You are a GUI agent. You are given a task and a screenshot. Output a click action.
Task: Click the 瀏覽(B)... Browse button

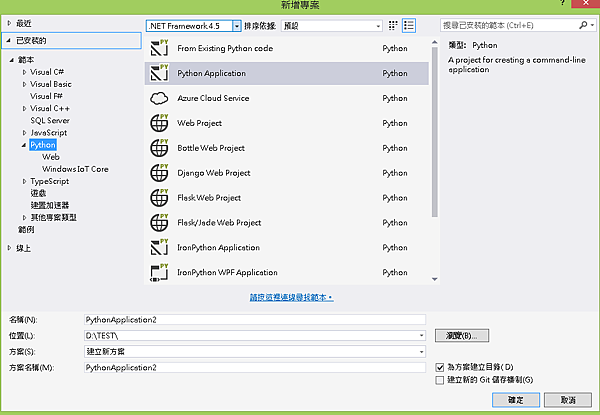point(462,336)
